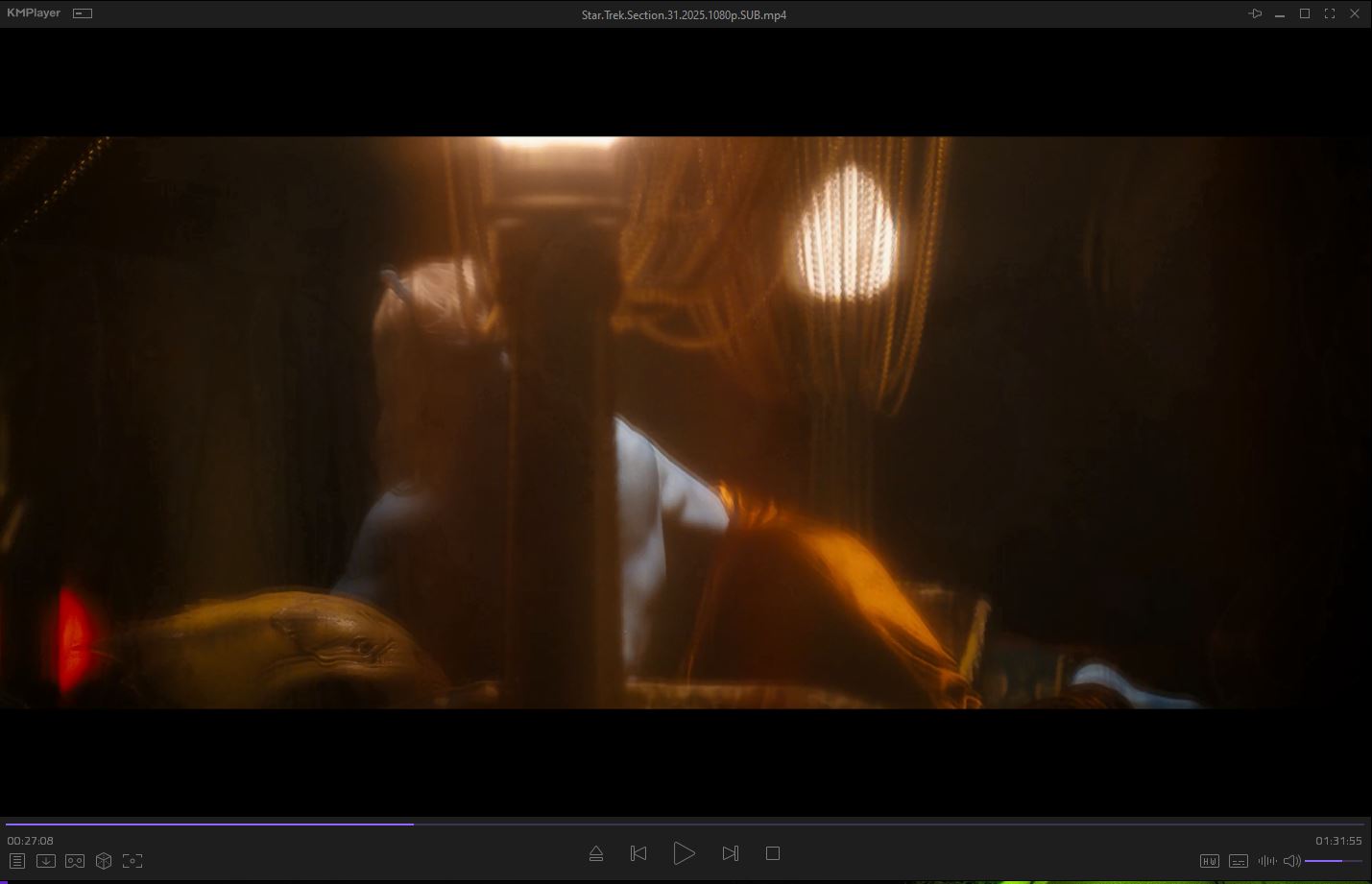The image size is (1372, 884).
Task: Toggle subtitles display on or off
Action: [x=1239, y=861]
